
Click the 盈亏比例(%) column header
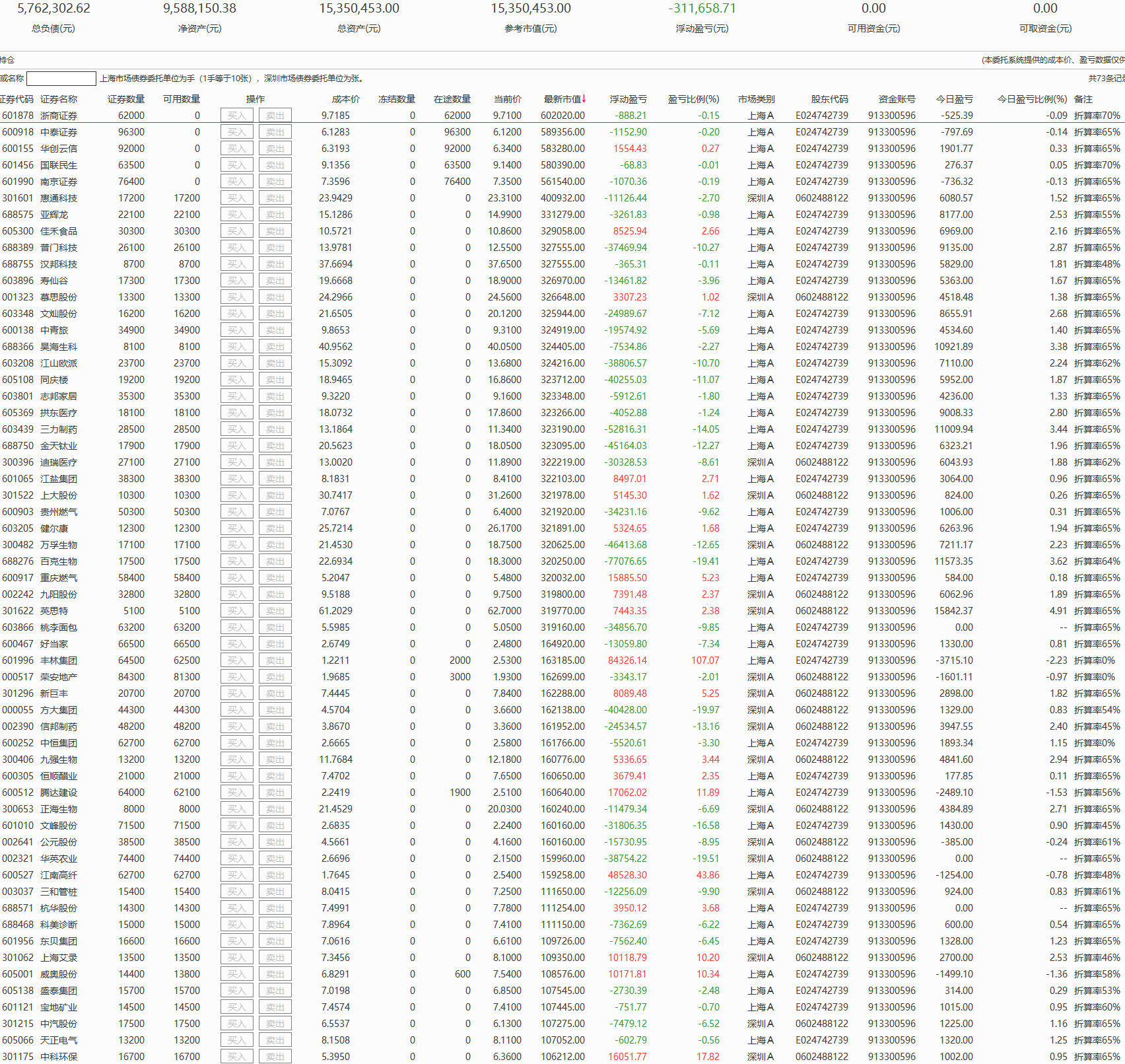point(693,99)
